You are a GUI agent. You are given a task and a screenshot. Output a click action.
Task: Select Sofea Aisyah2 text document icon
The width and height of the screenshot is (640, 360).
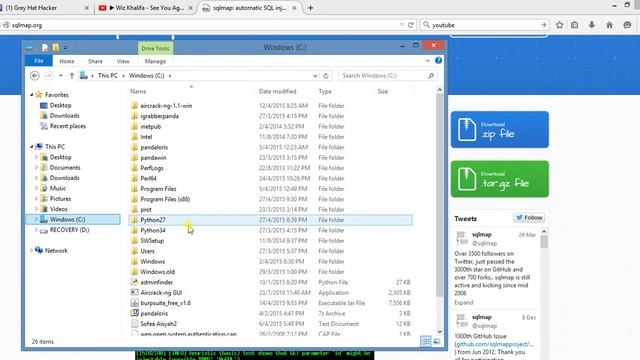(135, 324)
